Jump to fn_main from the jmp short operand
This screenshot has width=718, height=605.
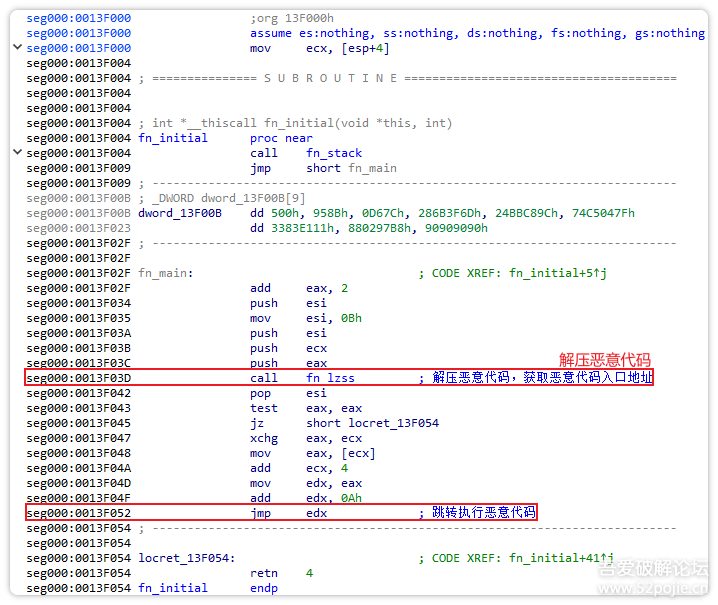373,168
